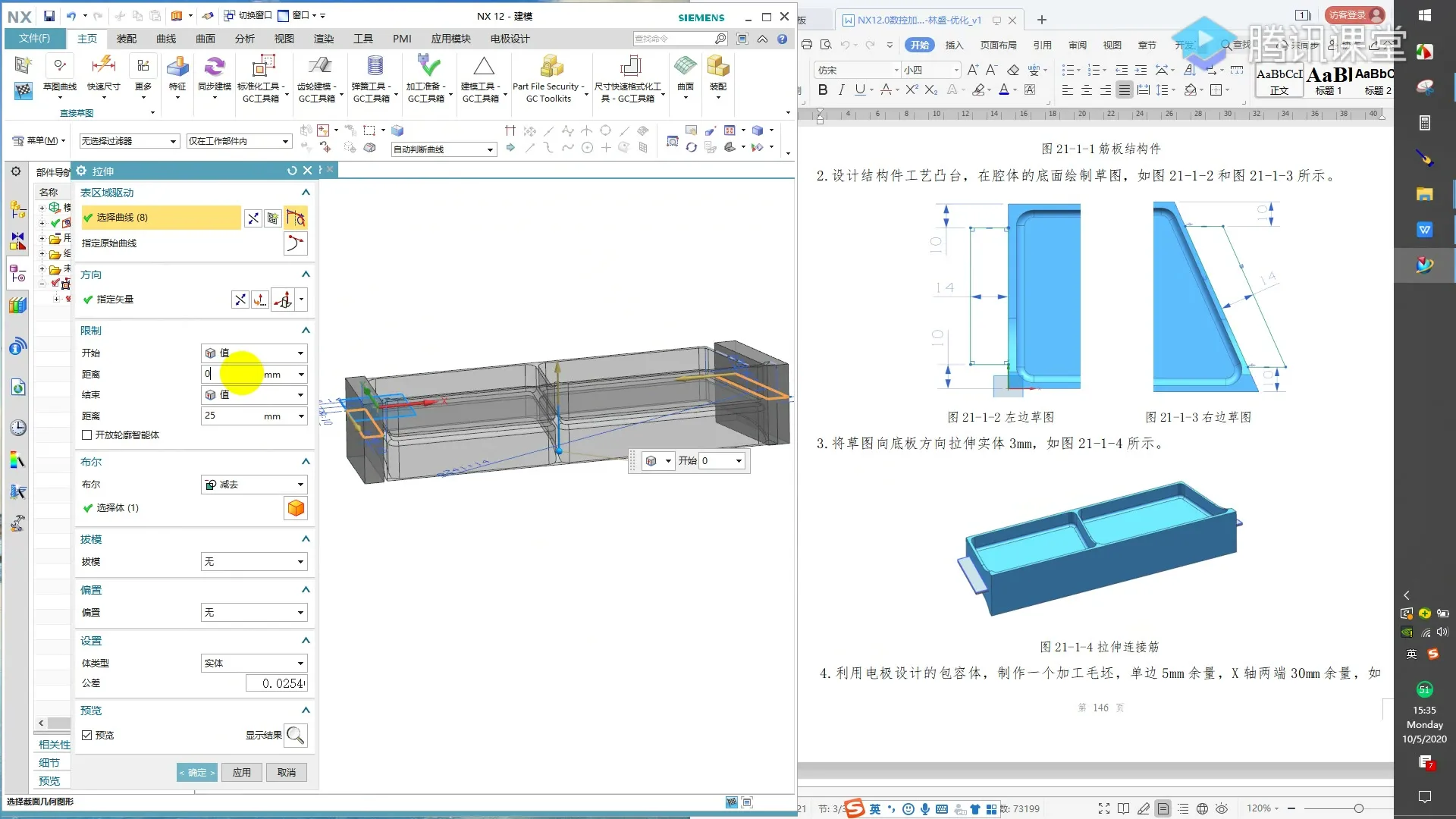Click the Word zoom slider handle
The image size is (1456, 819).
tap(1358, 809)
